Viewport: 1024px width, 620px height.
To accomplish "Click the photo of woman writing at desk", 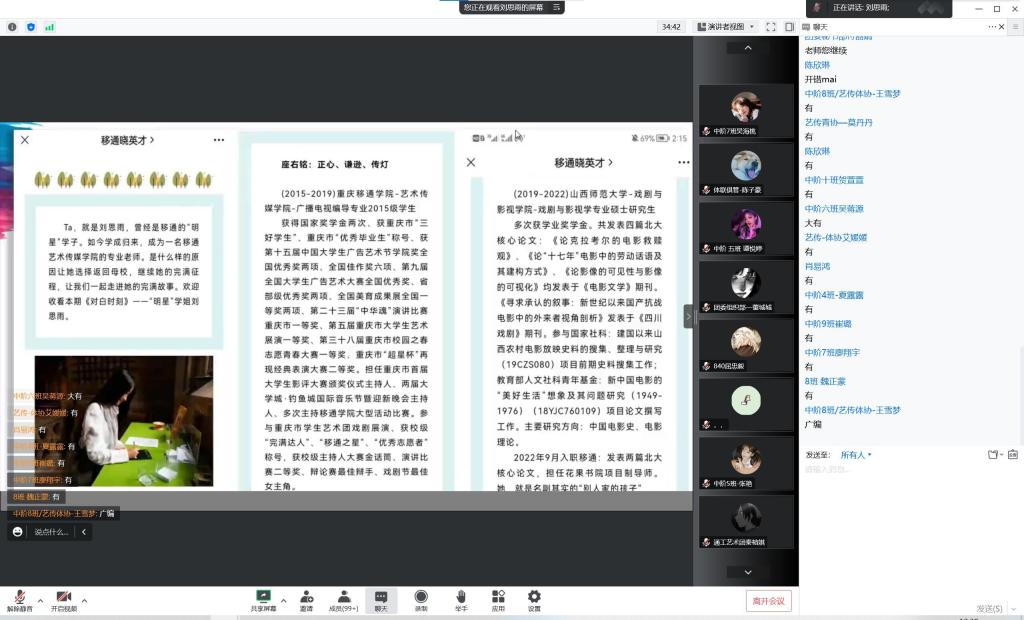I will tap(124, 421).
